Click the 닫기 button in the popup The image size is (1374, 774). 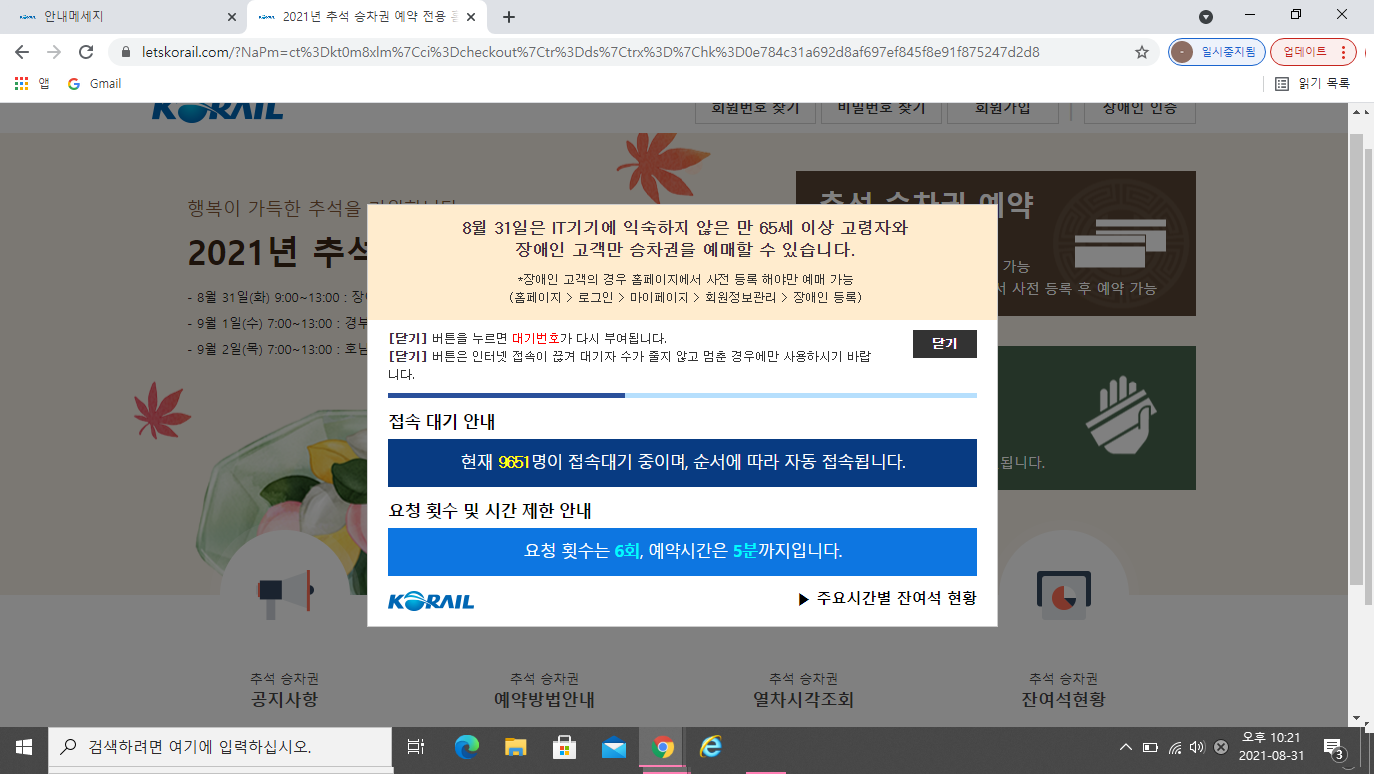pos(944,344)
